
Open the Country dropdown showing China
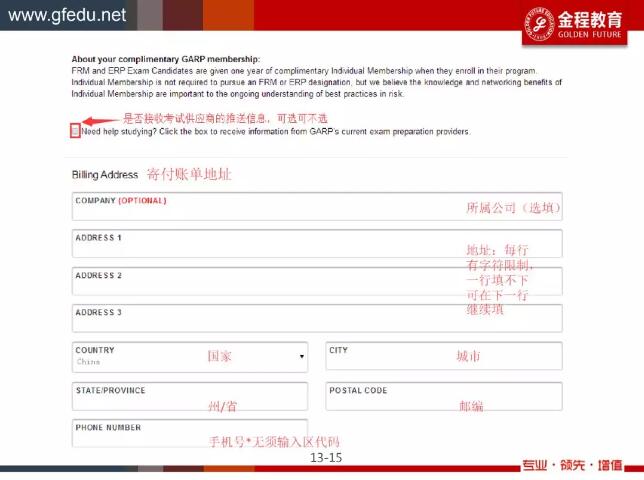click(x=190, y=357)
